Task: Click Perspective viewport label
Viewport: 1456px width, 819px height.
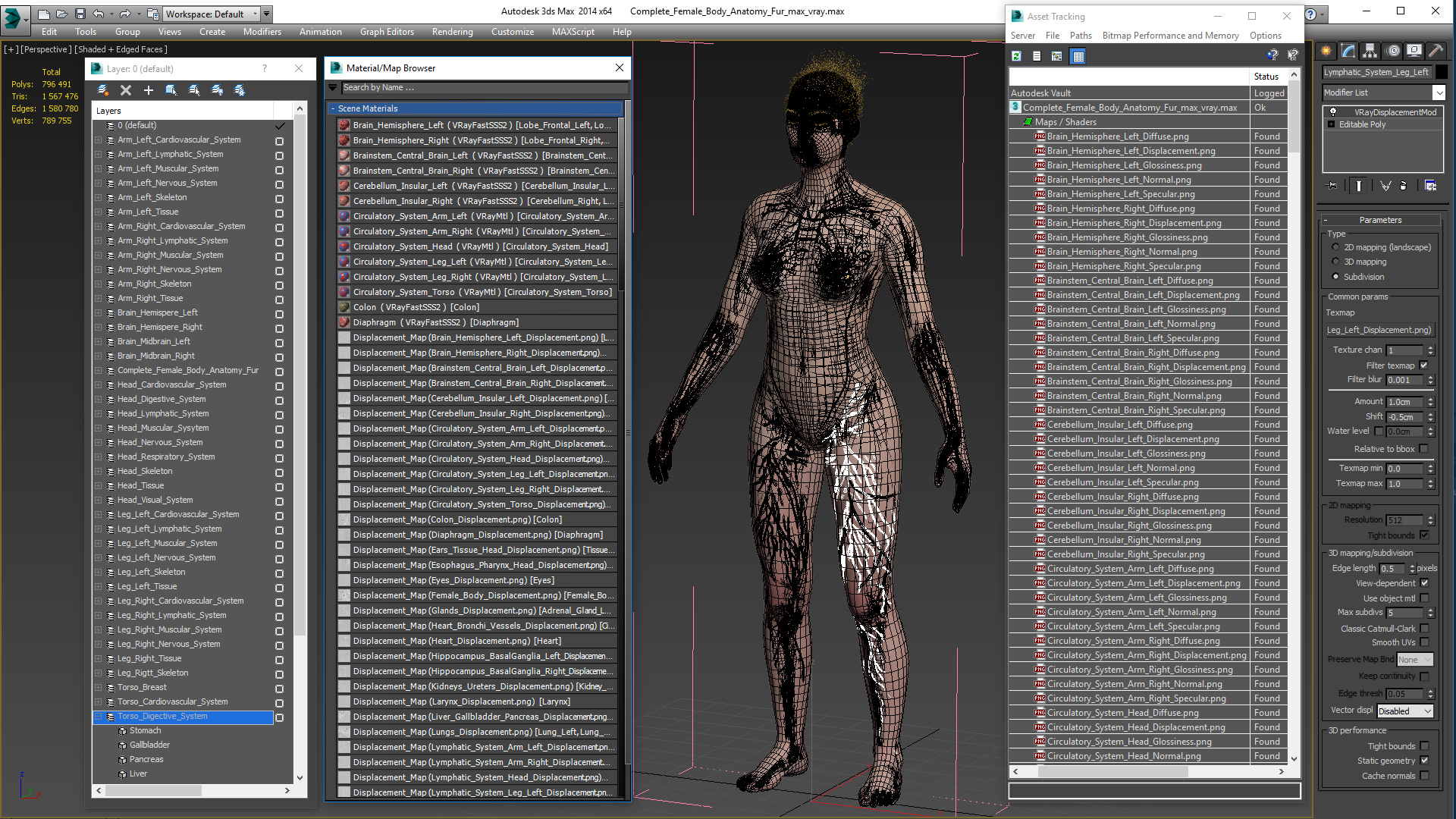Action: point(45,49)
